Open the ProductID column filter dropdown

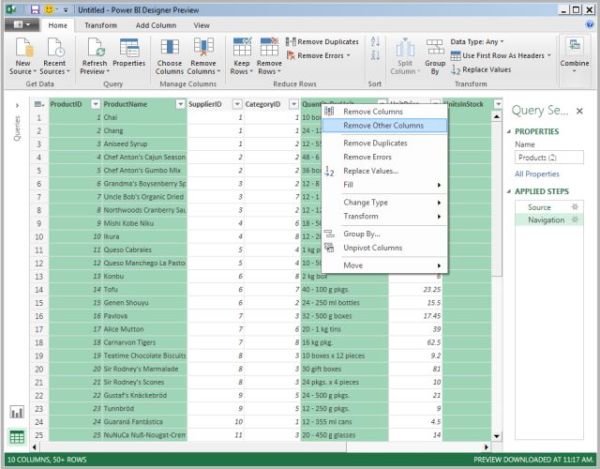click(x=95, y=104)
